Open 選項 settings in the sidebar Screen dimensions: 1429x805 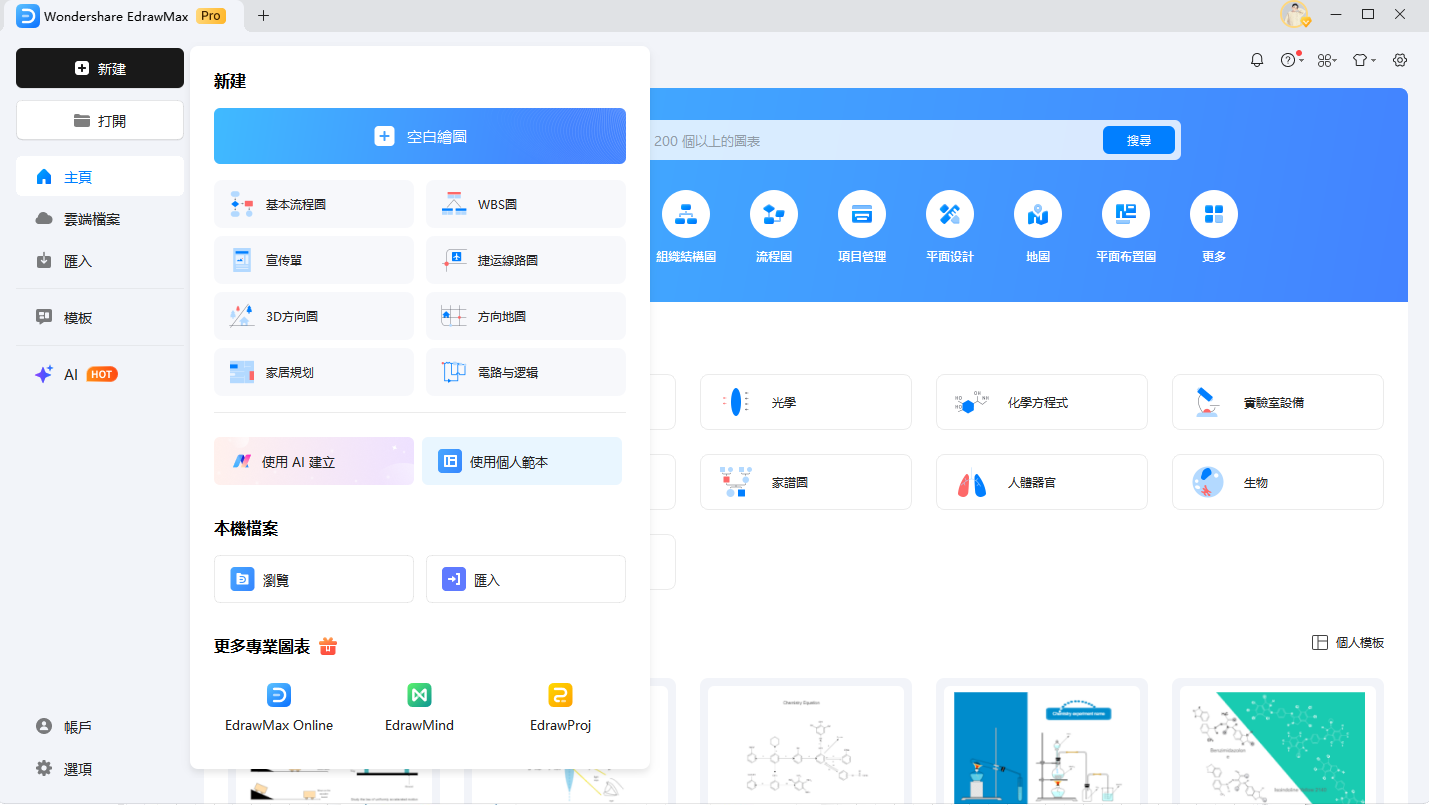pos(100,769)
